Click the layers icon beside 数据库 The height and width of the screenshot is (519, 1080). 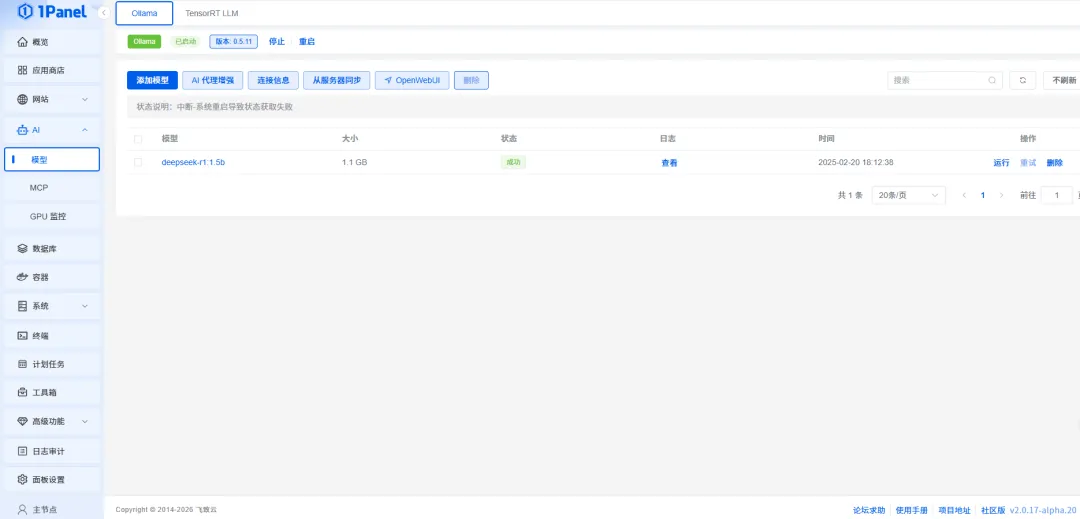tap(22, 248)
